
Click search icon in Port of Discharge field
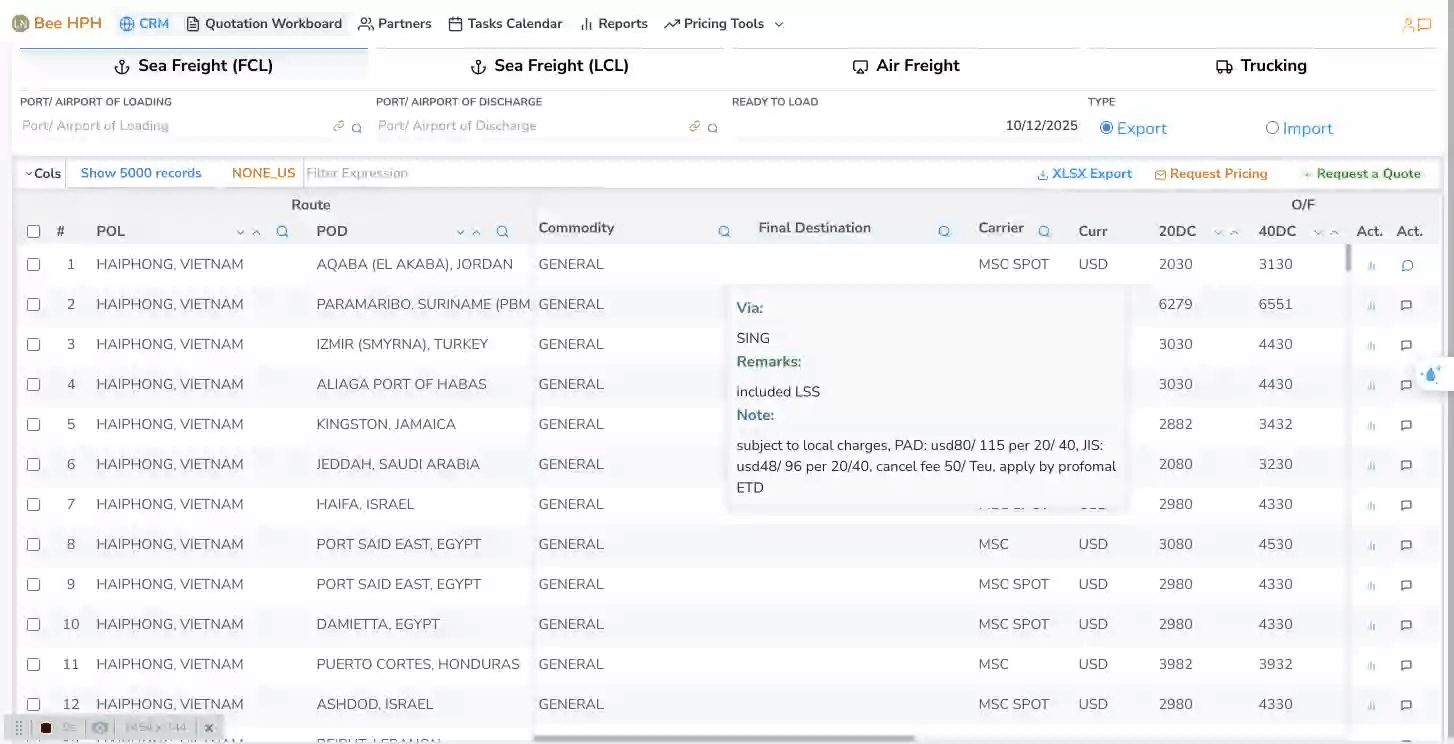(713, 128)
